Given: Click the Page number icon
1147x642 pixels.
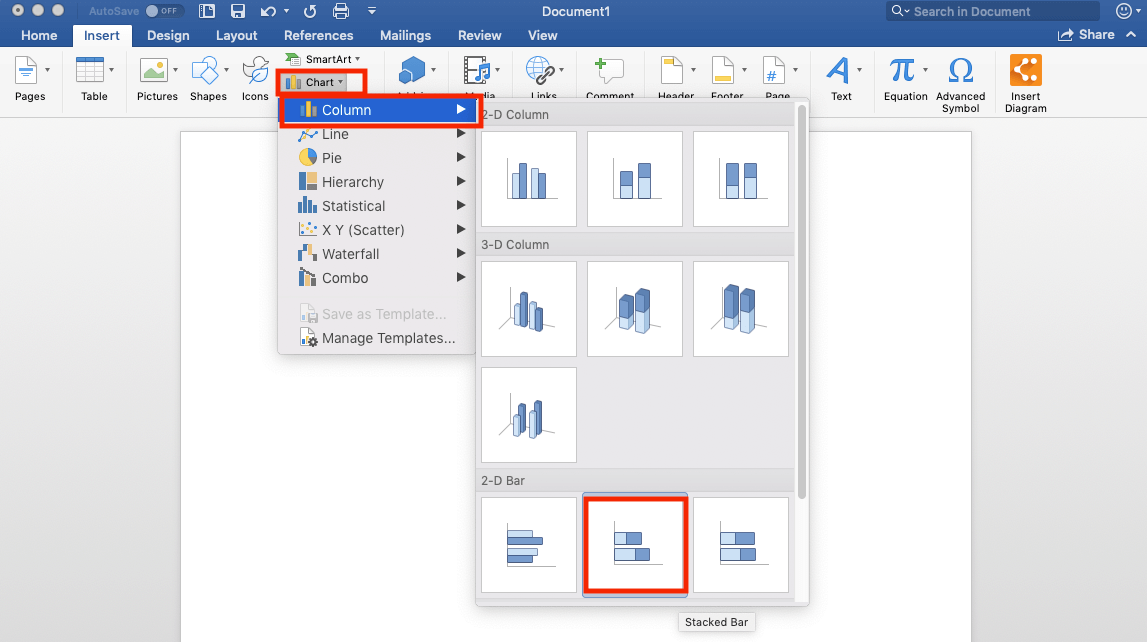Looking at the screenshot, I should pos(774,71).
